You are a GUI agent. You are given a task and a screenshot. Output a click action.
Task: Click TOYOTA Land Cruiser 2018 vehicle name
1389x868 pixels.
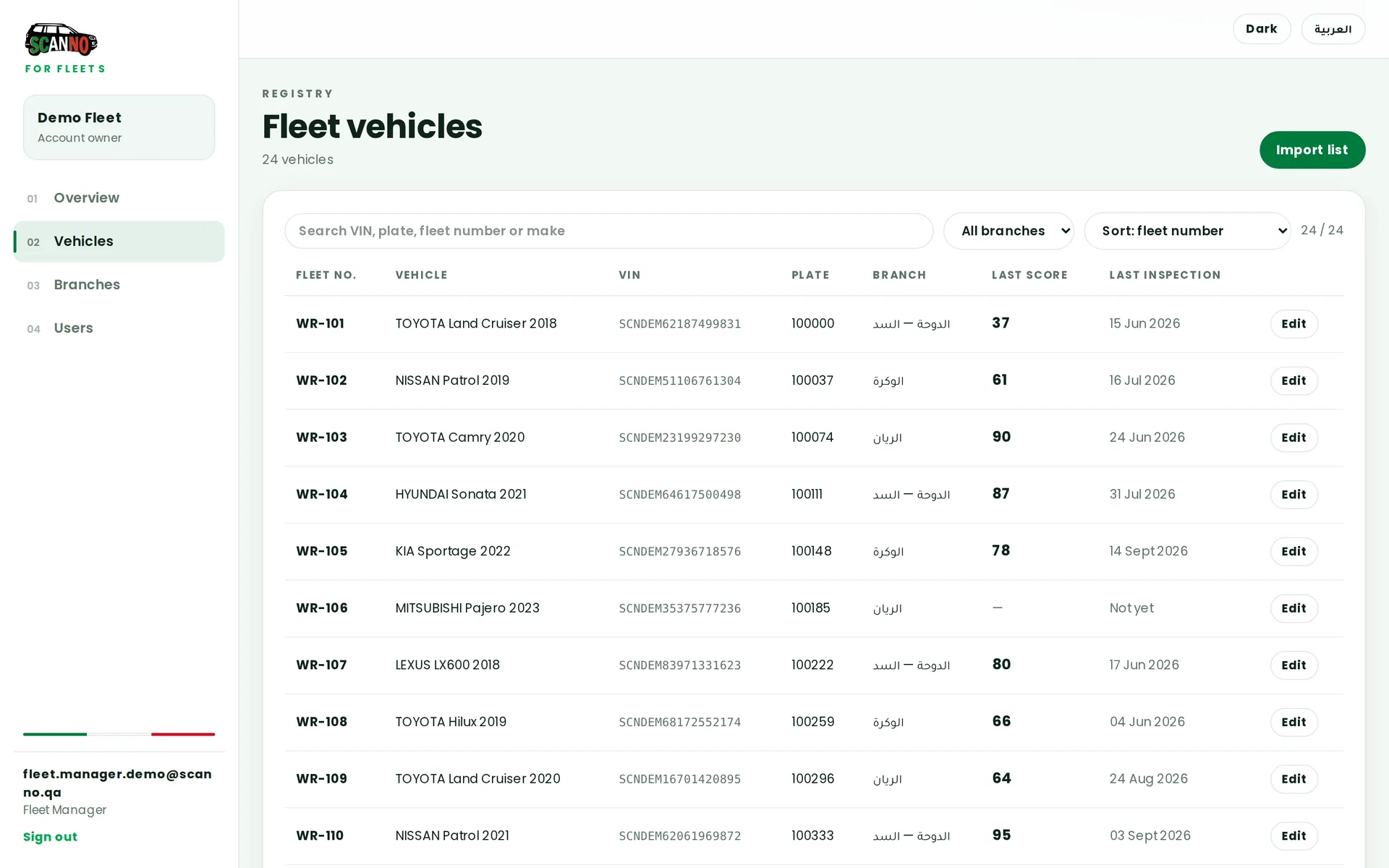coord(476,324)
